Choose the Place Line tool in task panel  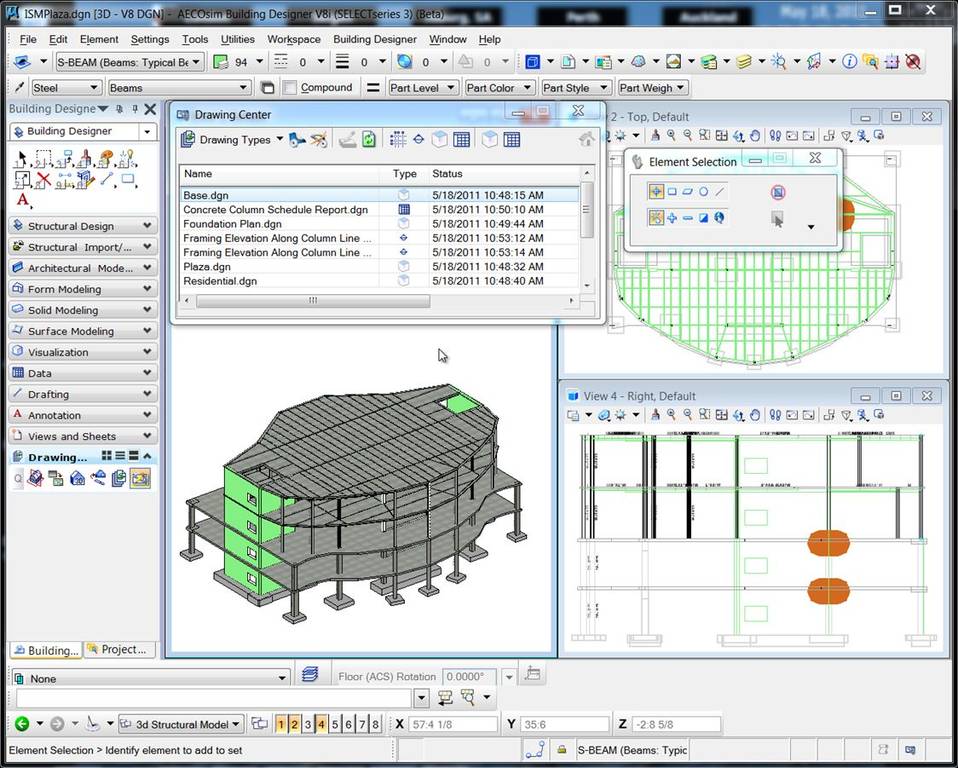tap(107, 179)
